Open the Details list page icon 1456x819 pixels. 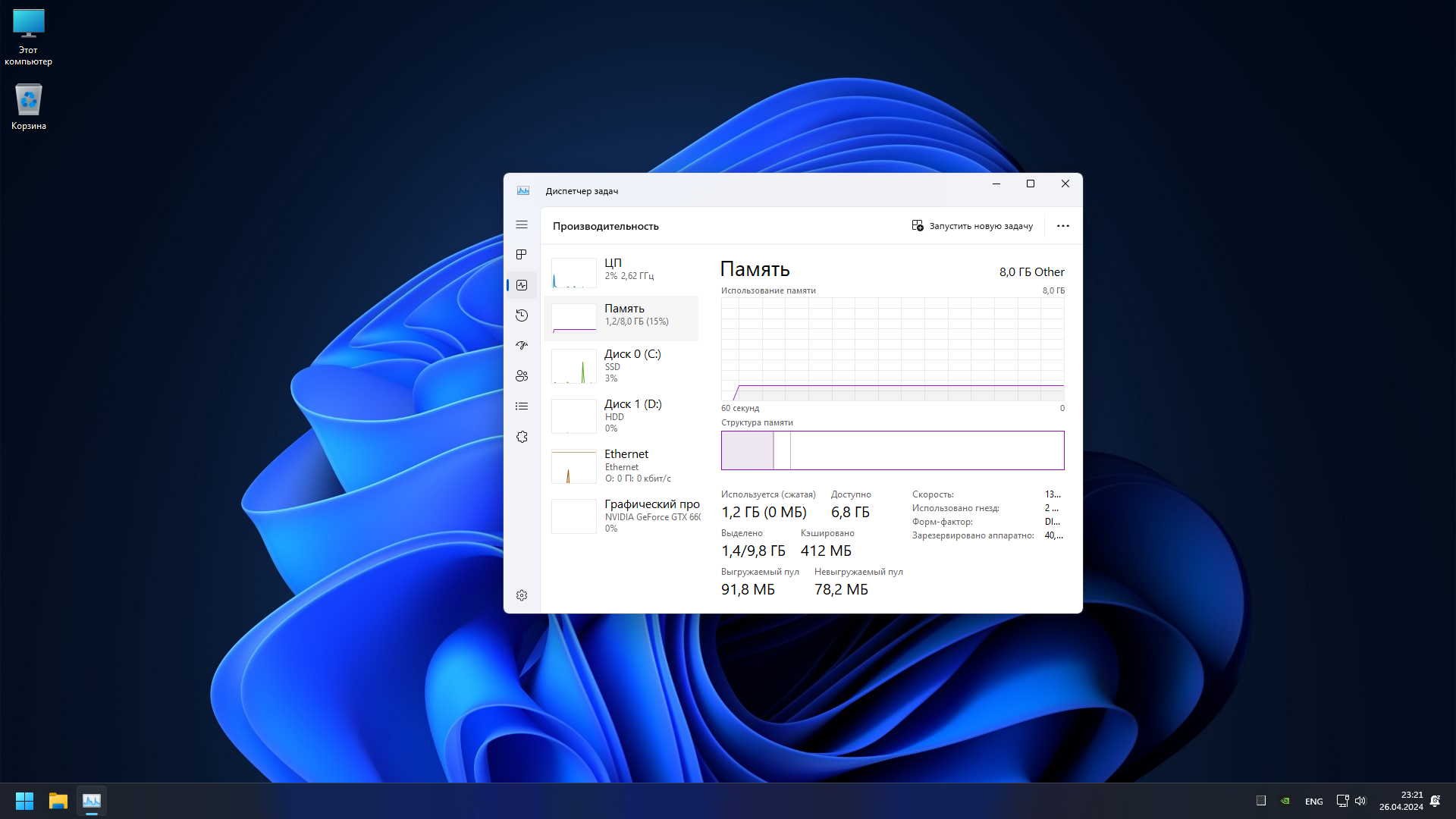click(x=522, y=406)
